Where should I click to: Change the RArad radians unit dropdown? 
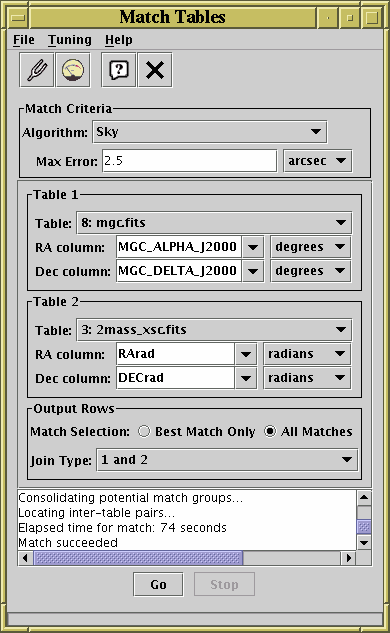pyautogui.click(x=307, y=354)
